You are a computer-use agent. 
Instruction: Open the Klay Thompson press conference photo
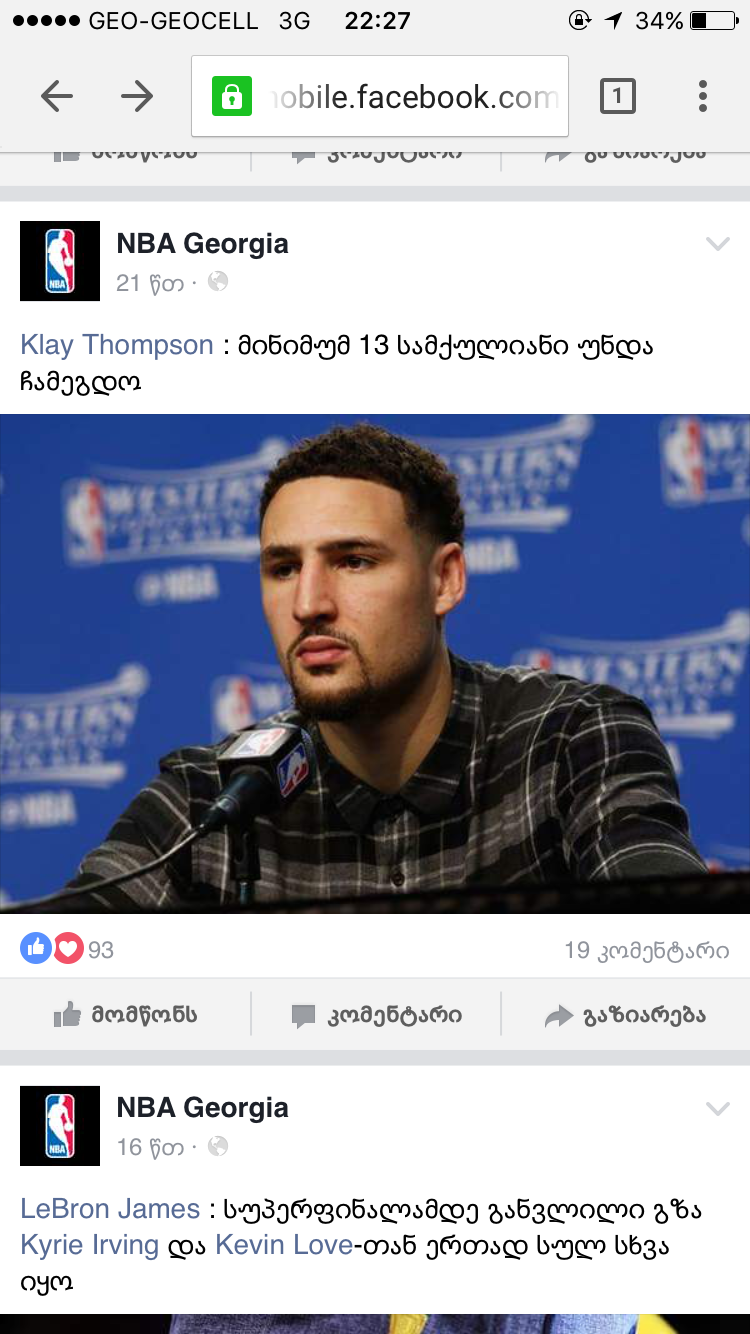coord(375,663)
